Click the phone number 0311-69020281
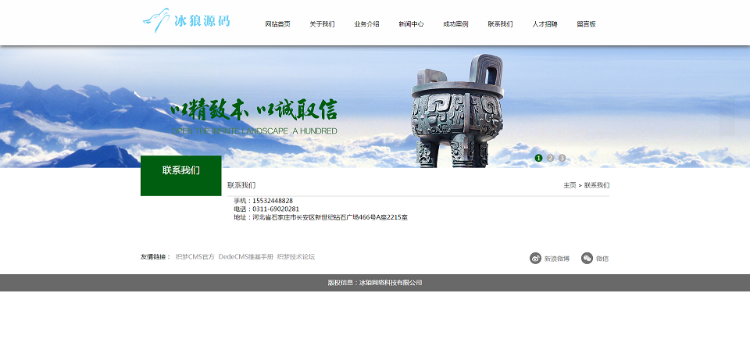Image resolution: width=750 pixels, height=361 pixels. (x=276, y=209)
